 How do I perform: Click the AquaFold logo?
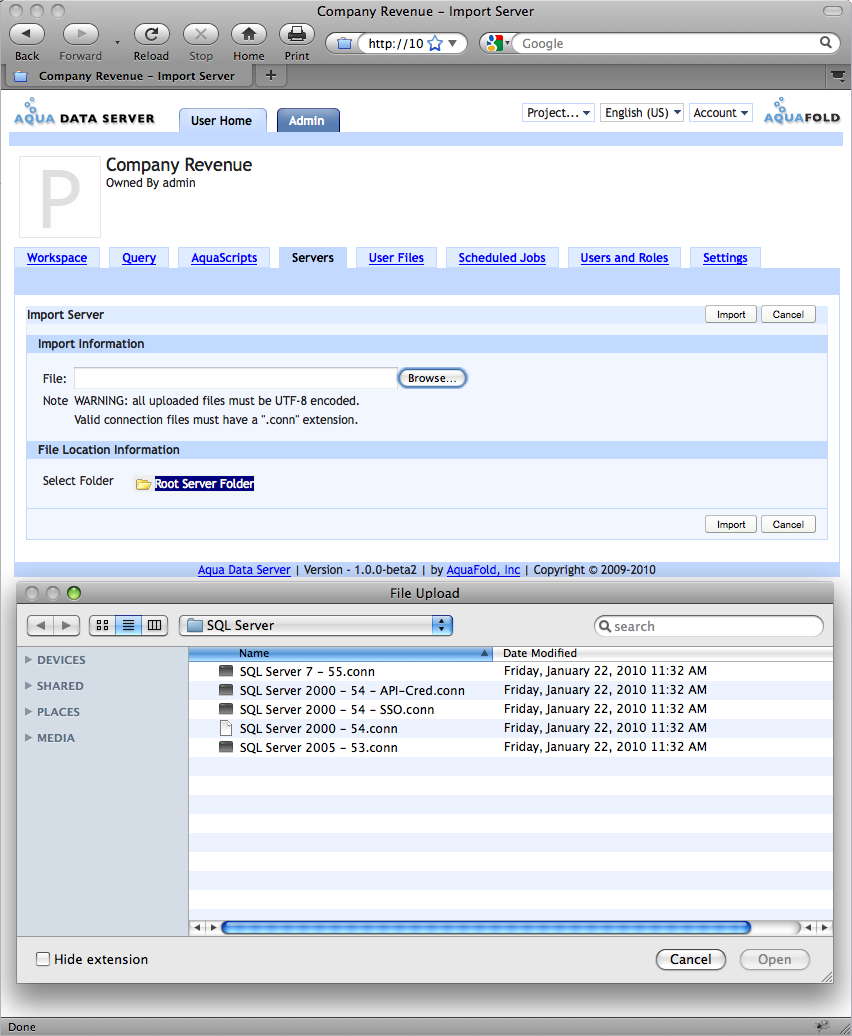pos(802,111)
